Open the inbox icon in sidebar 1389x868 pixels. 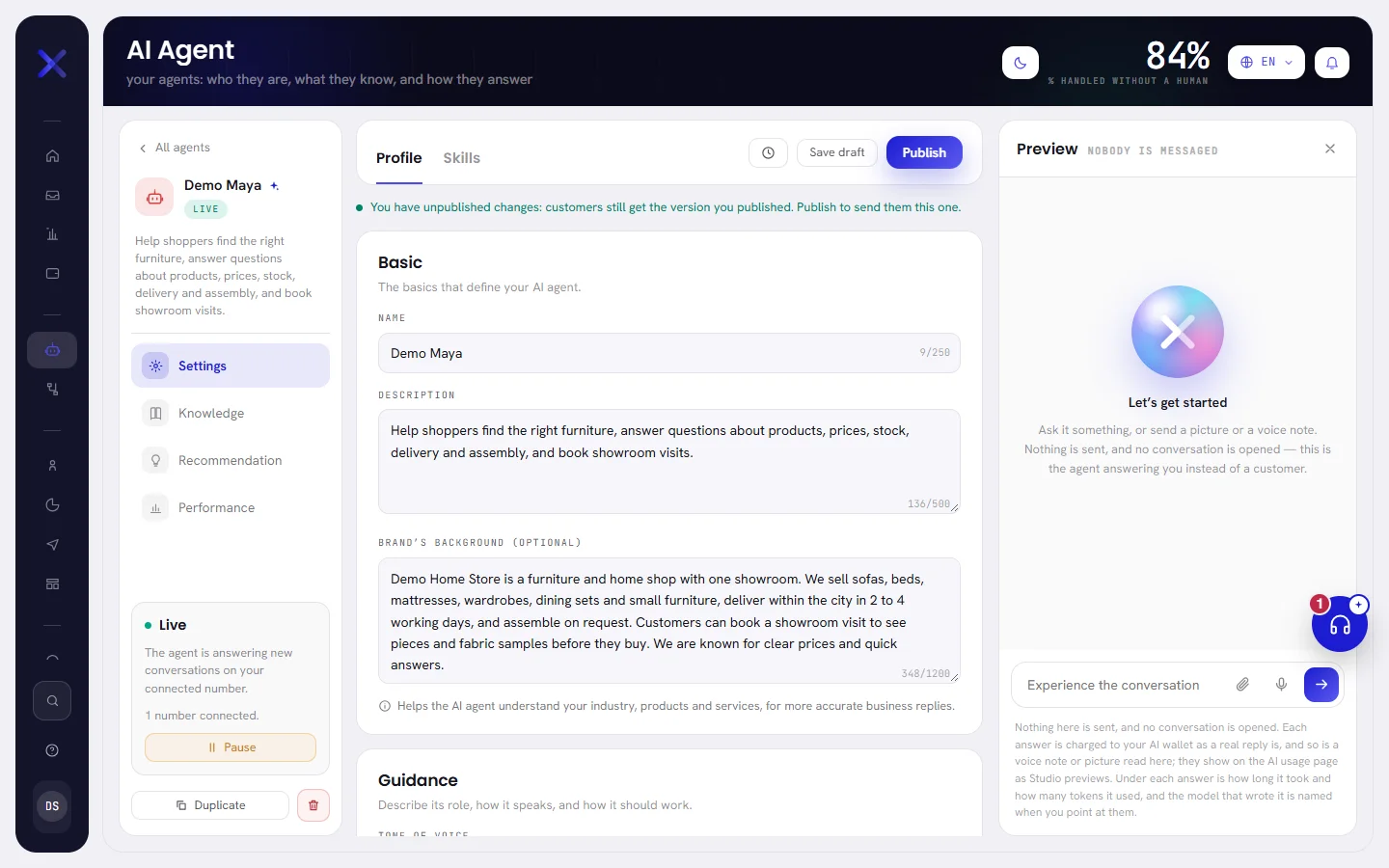tap(52, 196)
